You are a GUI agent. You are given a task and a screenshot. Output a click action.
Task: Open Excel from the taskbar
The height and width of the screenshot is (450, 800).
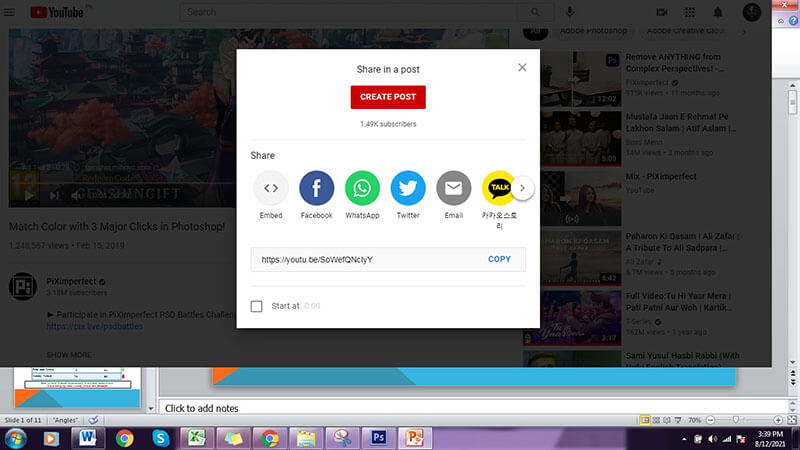[197, 438]
